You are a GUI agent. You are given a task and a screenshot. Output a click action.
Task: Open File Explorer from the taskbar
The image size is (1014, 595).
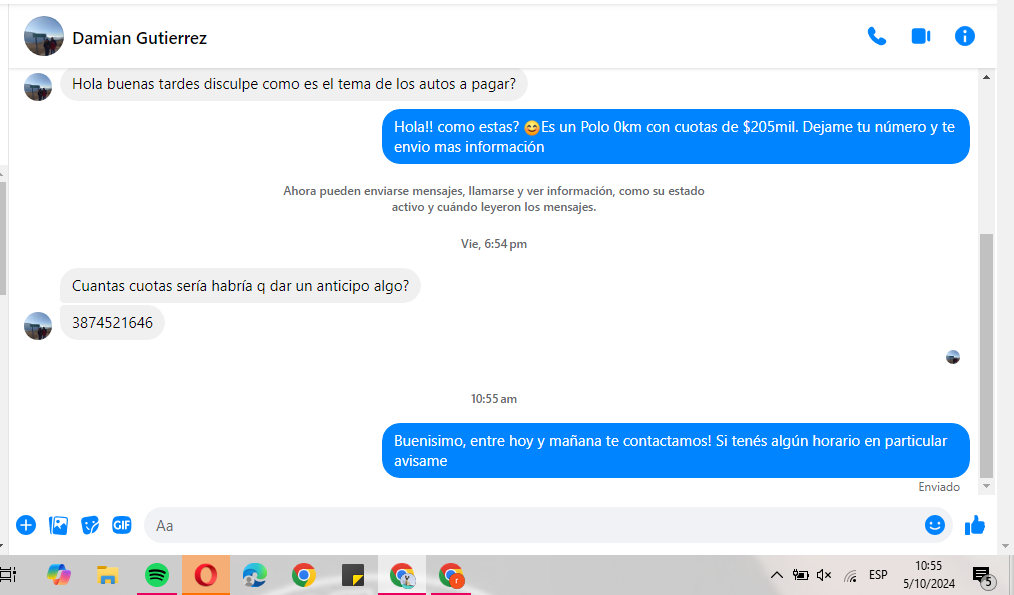click(x=107, y=575)
